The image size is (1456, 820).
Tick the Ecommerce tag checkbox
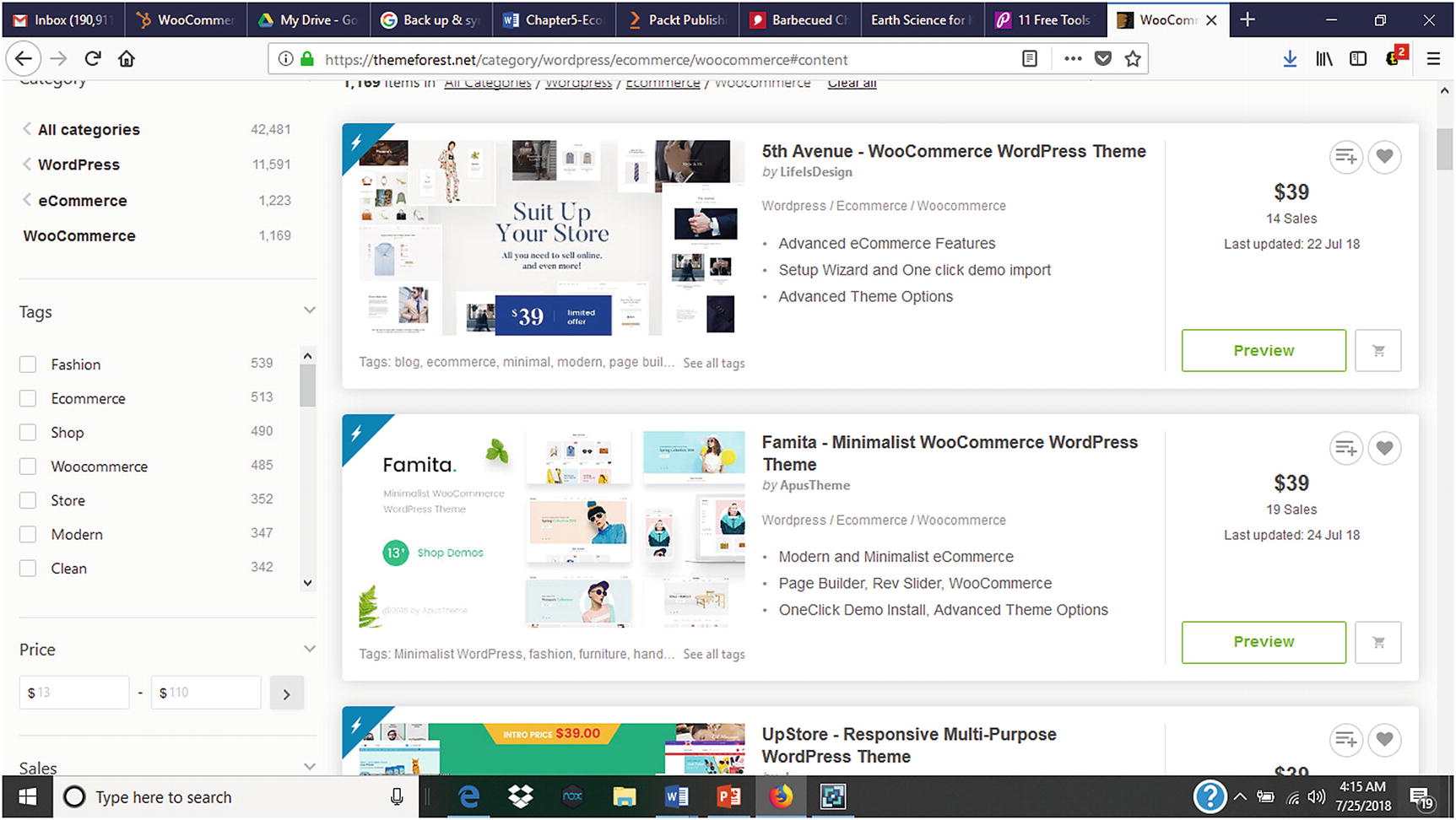click(28, 398)
